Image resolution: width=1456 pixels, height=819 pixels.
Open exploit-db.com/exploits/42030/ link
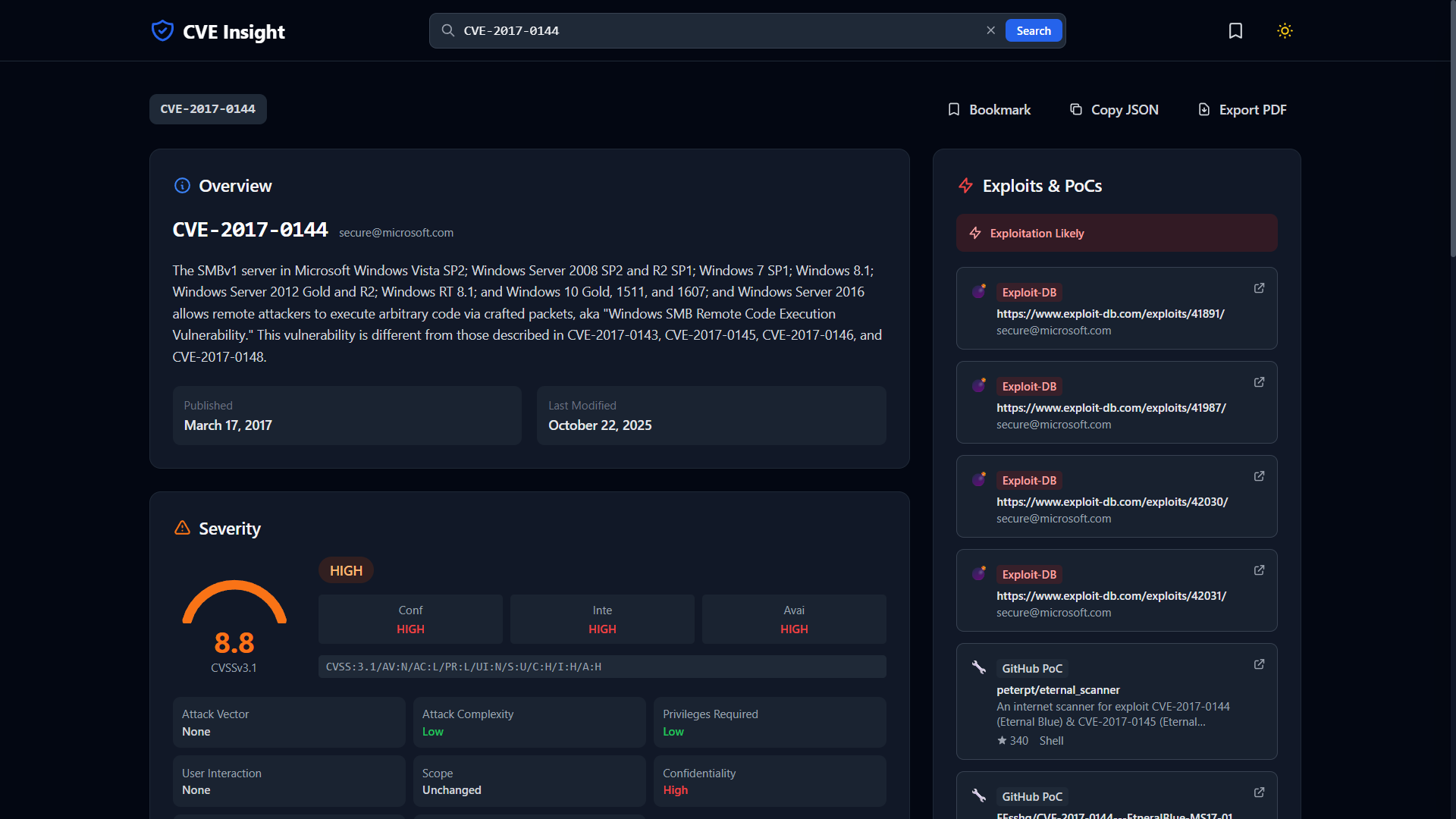coord(1112,501)
